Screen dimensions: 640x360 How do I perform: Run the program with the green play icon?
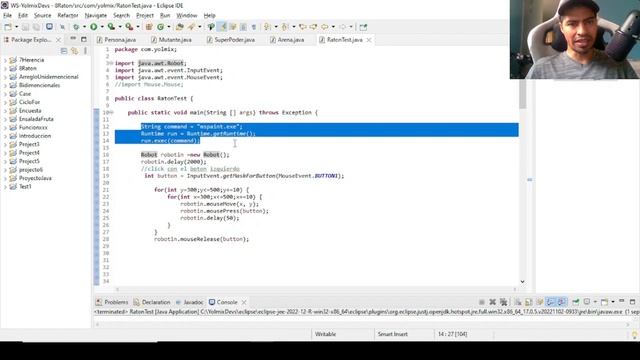pos(93,27)
